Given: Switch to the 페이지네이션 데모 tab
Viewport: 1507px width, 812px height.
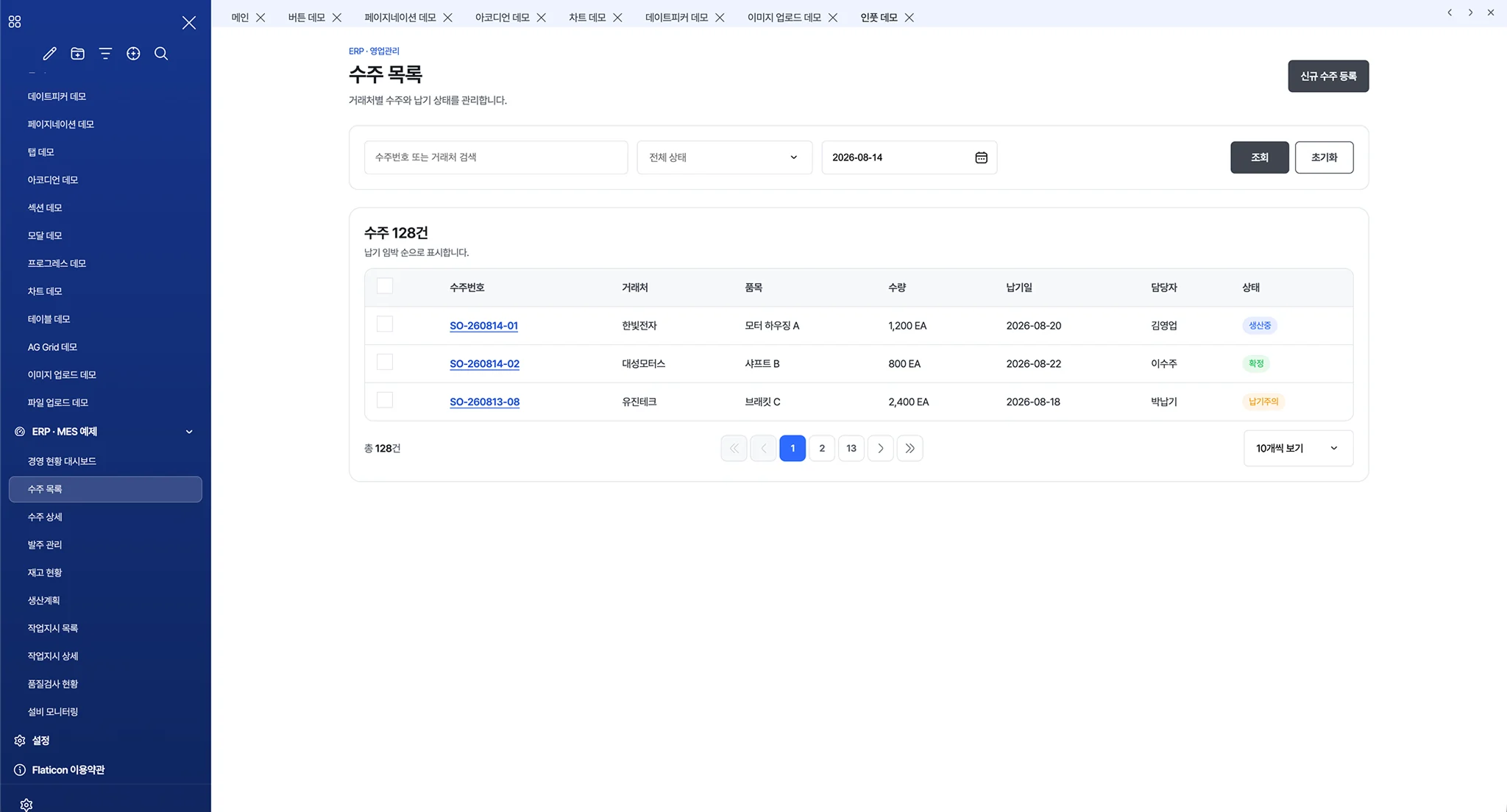Looking at the screenshot, I should coord(400,18).
